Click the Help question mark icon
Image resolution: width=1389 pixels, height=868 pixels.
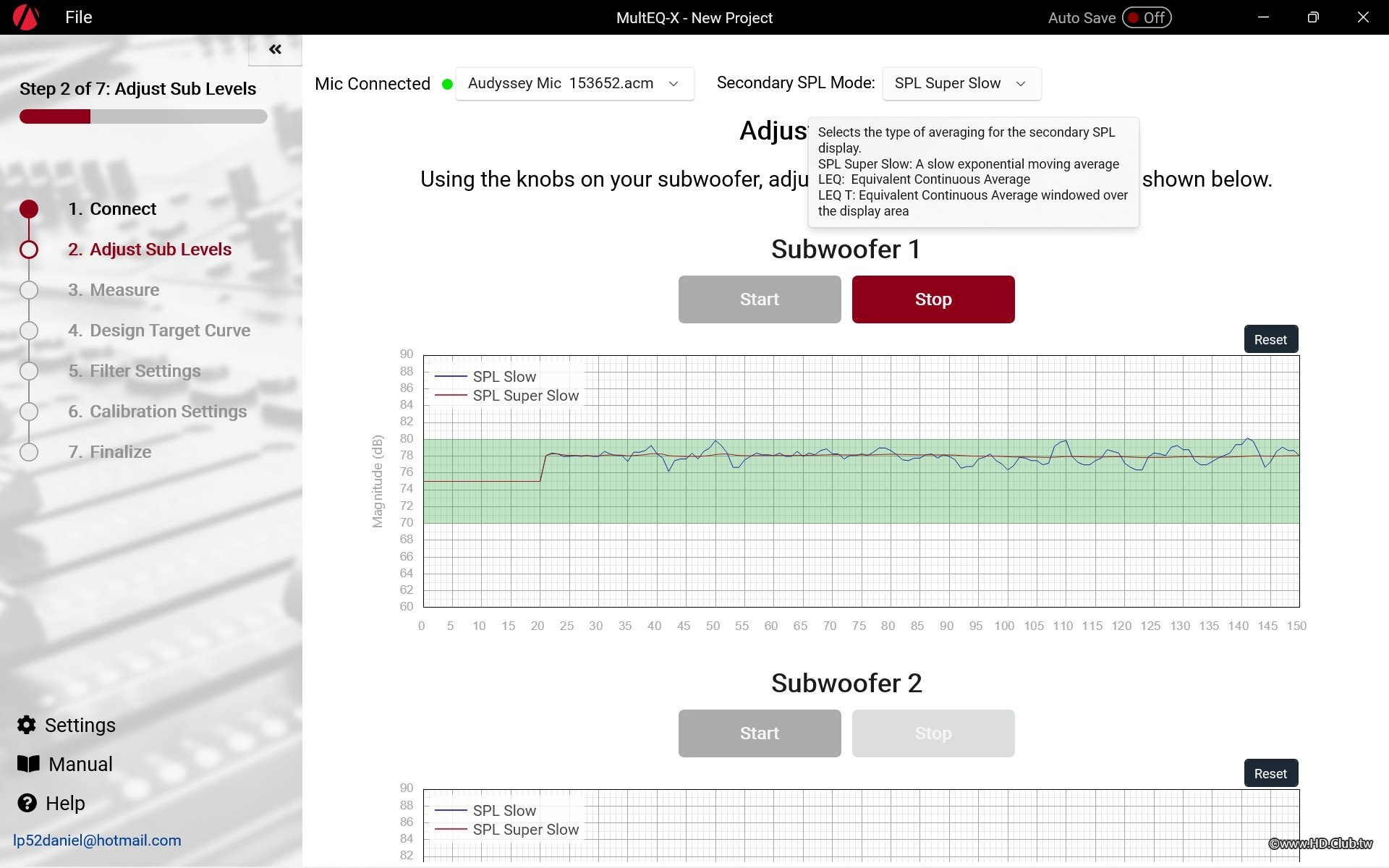[27, 803]
